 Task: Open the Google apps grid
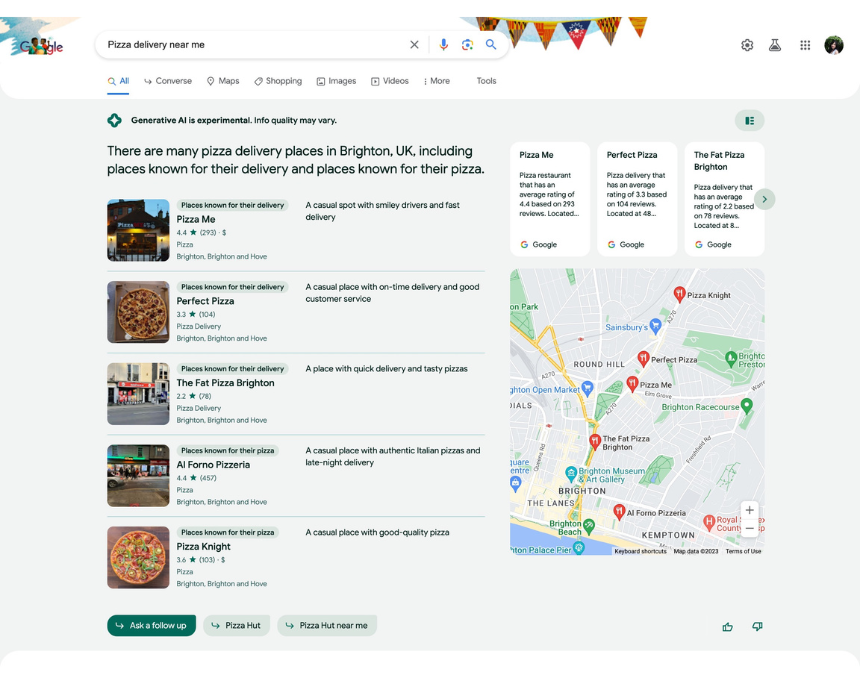(x=805, y=45)
